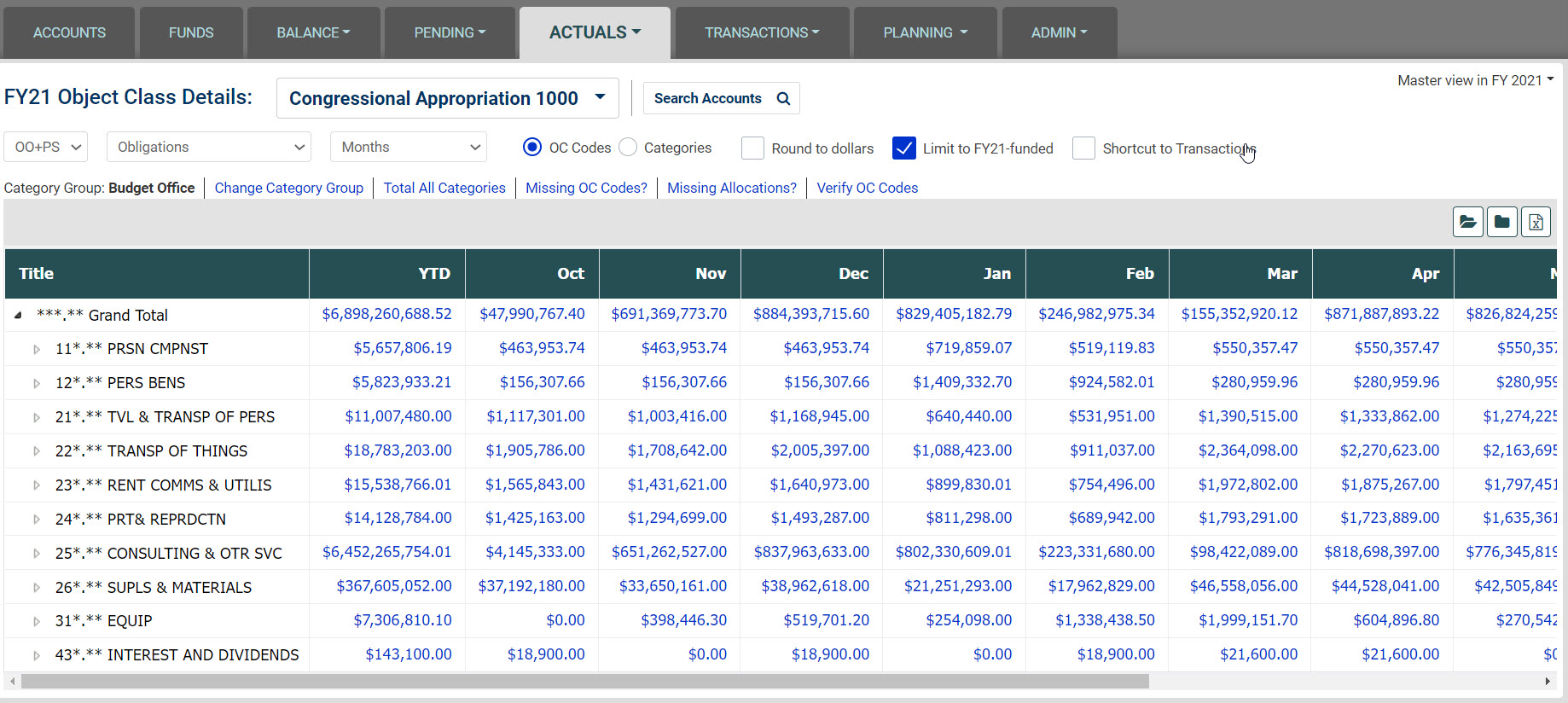Image resolution: width=1568 pixels, height=703 pixels.
Task: Export table with Excel icon
Action: pos(1536,222)
